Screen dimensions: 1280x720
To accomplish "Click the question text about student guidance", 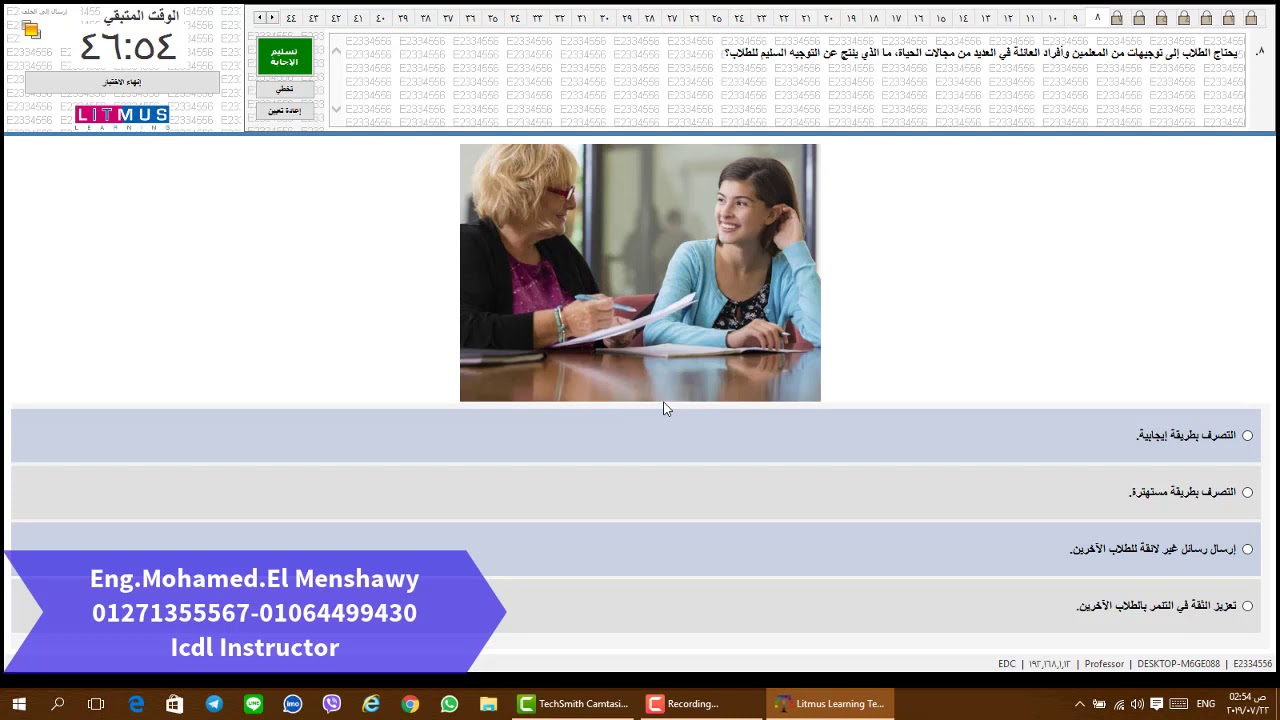I will (x=980, y=53).
